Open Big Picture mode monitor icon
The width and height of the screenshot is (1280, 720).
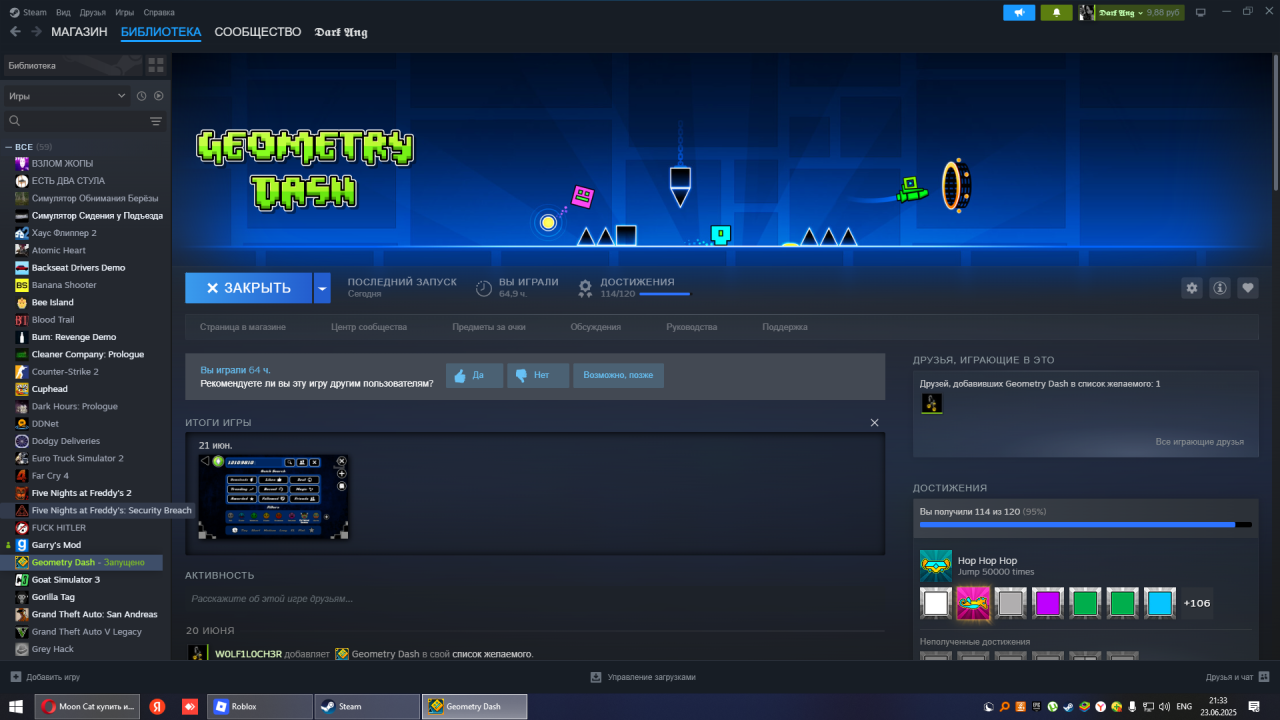point(1200,12)
